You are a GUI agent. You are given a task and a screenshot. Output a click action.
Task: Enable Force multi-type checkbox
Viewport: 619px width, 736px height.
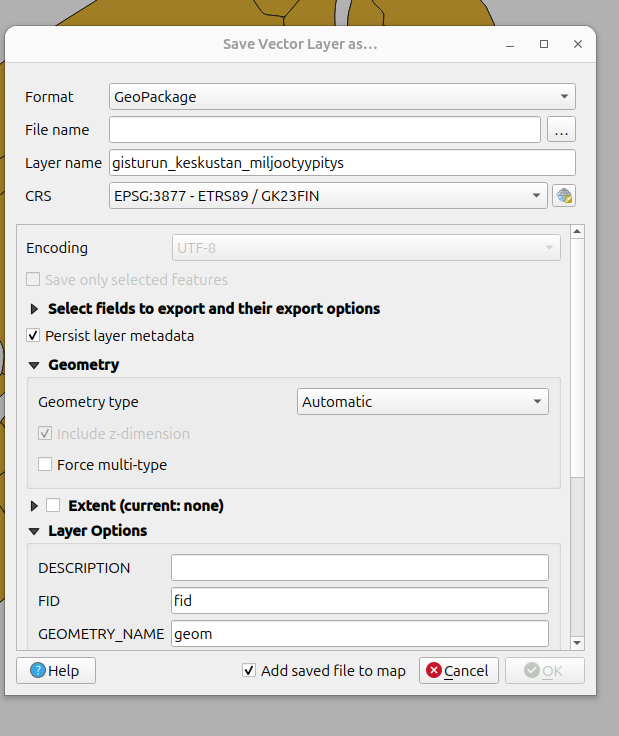[x=45, y=464]
